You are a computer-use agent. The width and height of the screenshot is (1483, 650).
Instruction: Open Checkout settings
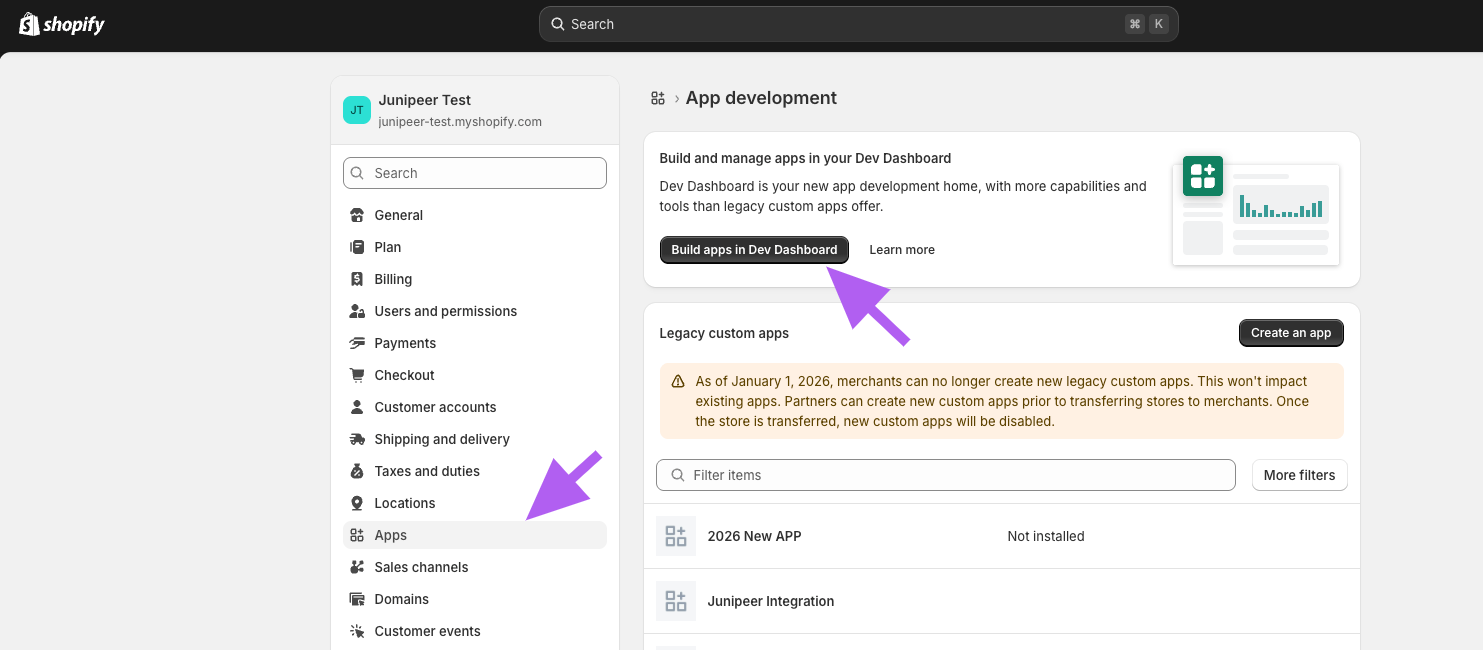tap(475, 375)
